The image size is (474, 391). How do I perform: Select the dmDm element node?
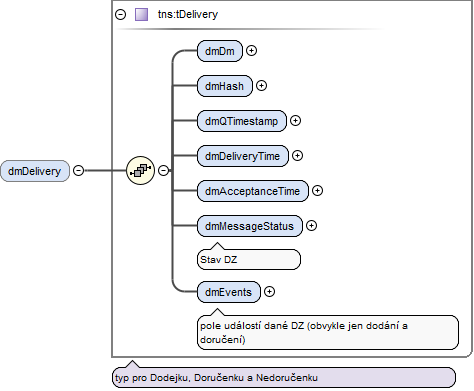tap(220, 51)
